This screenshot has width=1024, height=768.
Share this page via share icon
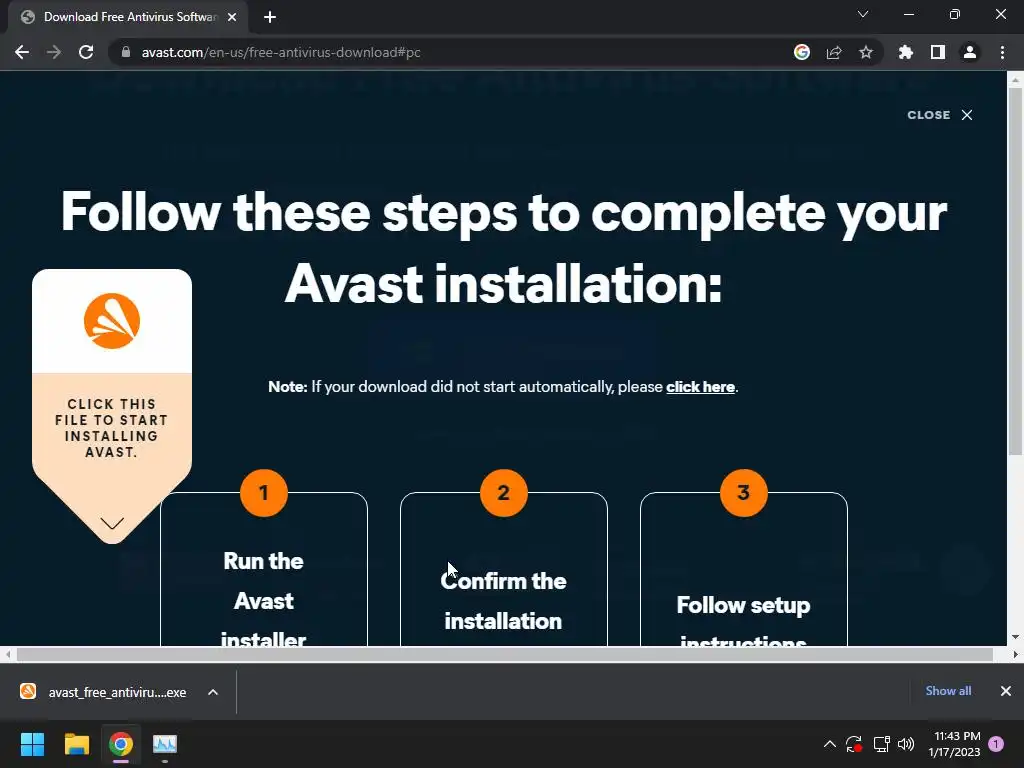pyautogui.click(x=834, y=52)
